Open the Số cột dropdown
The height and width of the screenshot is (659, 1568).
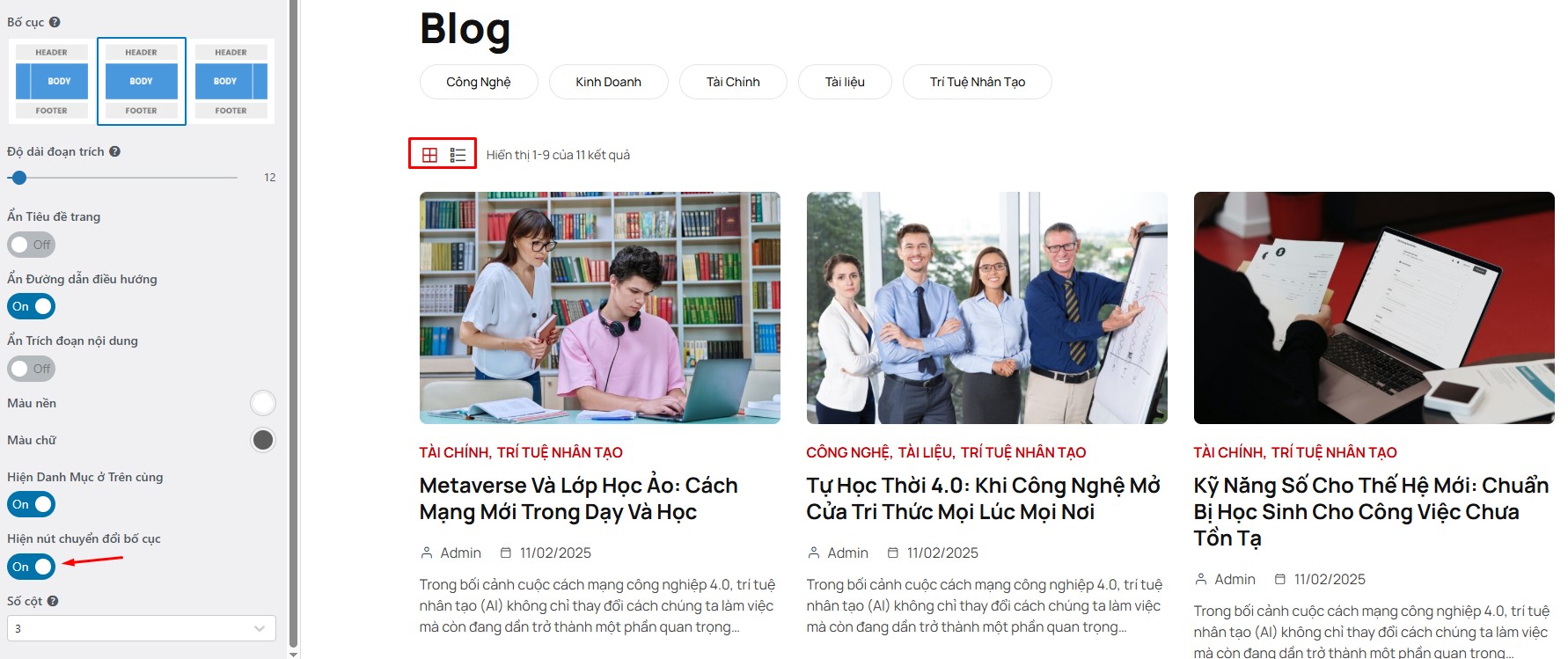[142, 628]
